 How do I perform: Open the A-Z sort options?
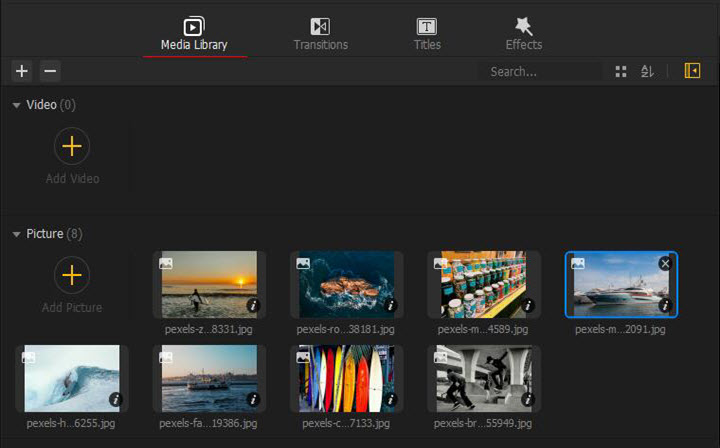[x=647, y=71]
